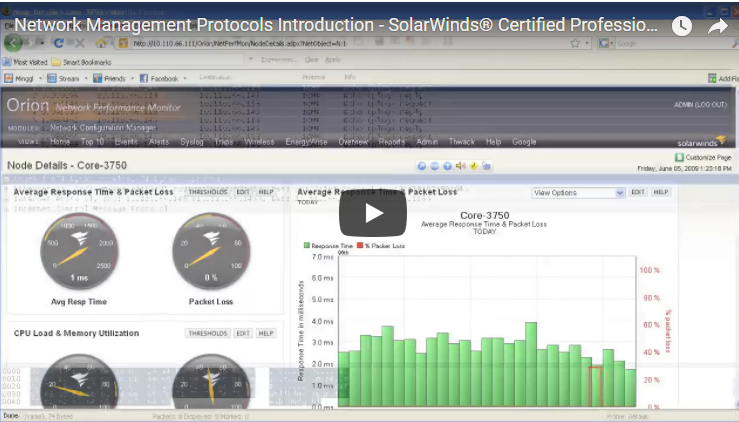Click HELP on the Response Time gauges panel
Image resolution: width=739 pixels, height=422 pixels.
(266, 192)
